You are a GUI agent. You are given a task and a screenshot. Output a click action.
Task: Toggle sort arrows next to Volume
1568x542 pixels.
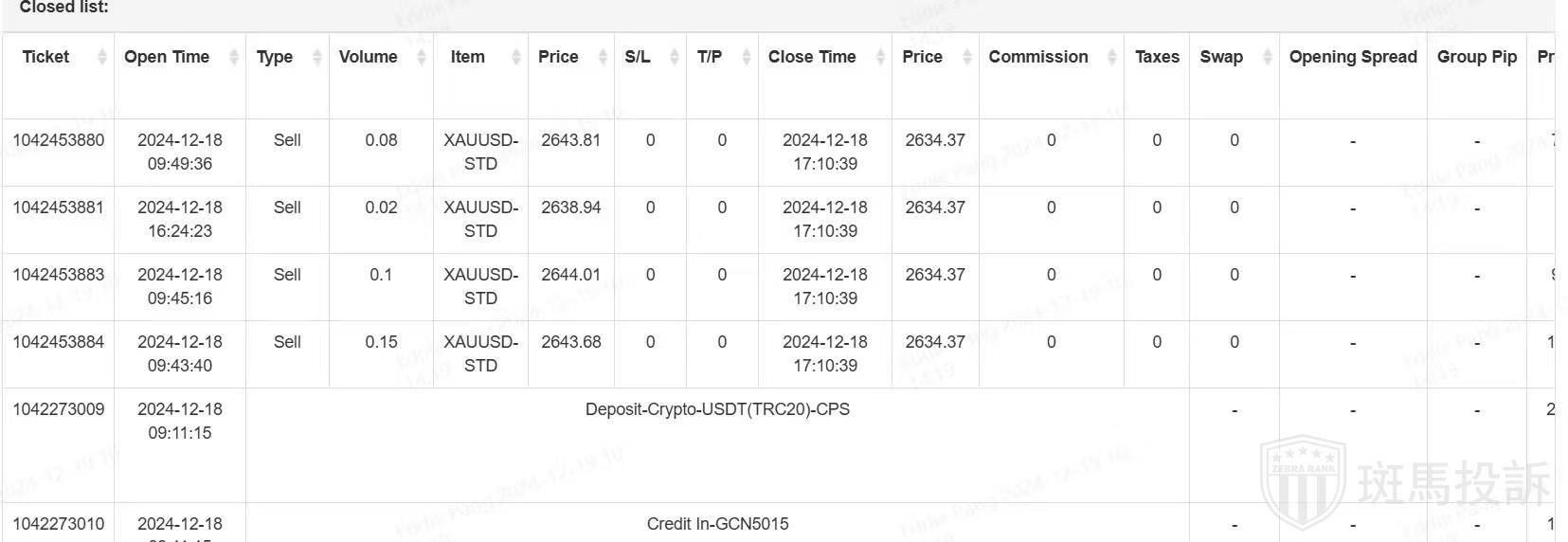(x=422, y=58)
